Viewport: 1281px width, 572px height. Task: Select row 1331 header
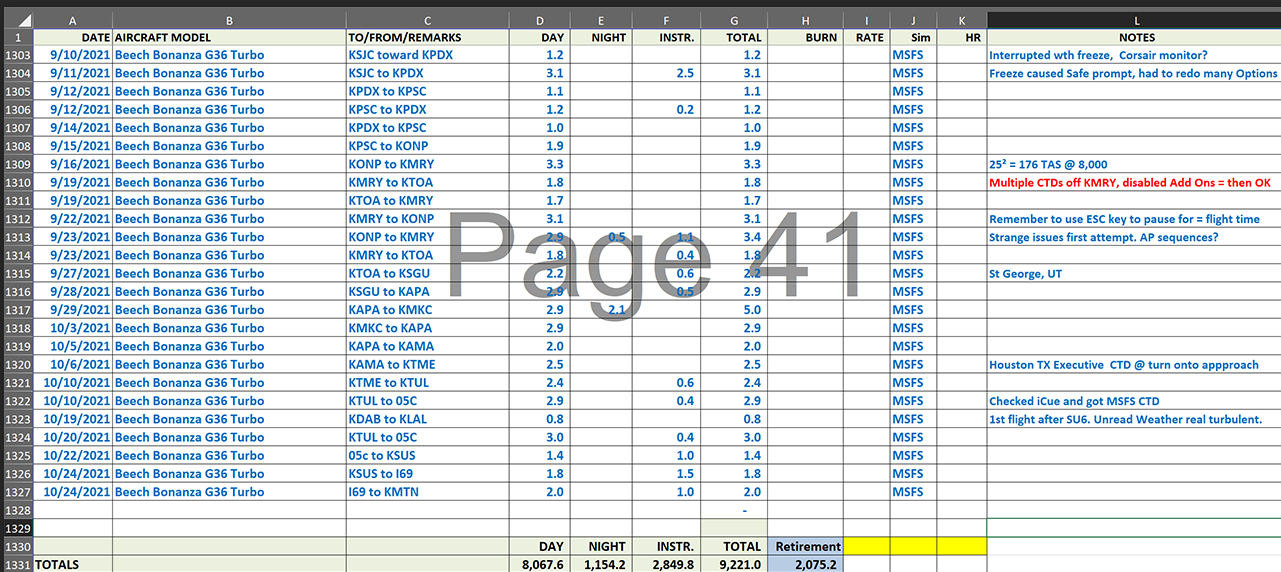point(17,564)
